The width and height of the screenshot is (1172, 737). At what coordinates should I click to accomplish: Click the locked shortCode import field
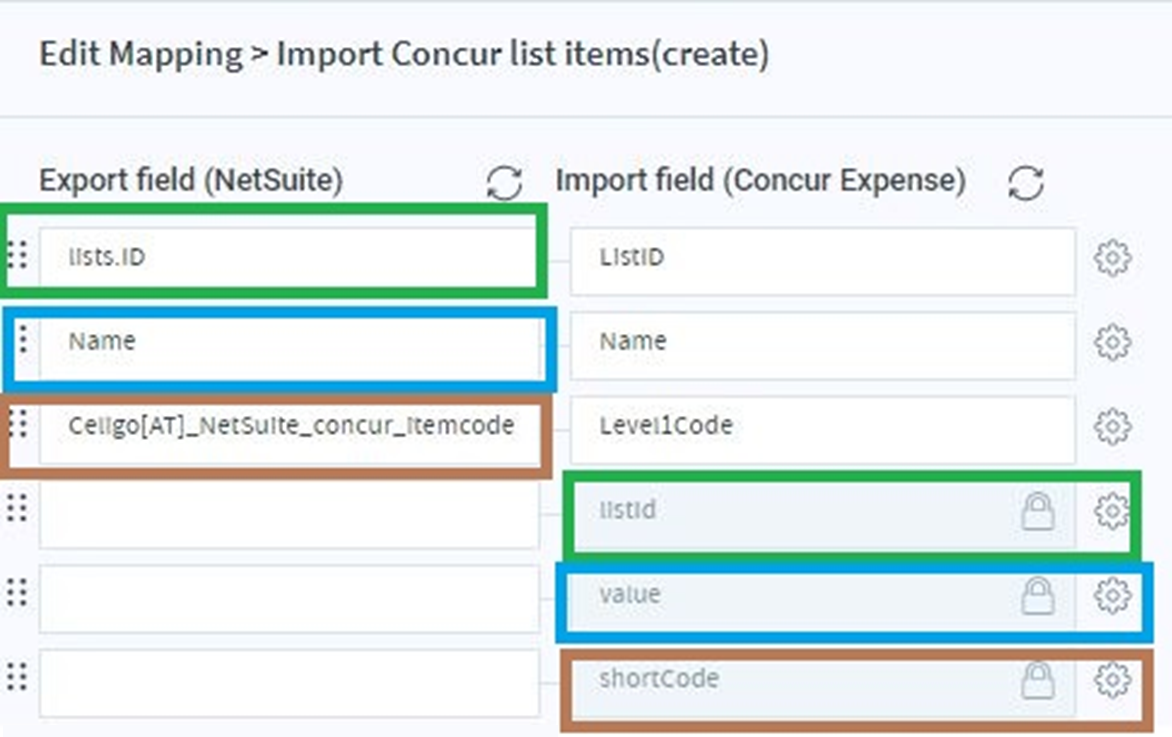(823, 683)
